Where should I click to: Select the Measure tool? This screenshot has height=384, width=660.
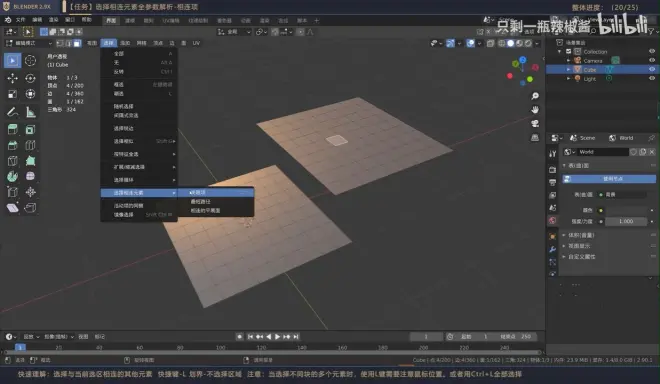30,112
